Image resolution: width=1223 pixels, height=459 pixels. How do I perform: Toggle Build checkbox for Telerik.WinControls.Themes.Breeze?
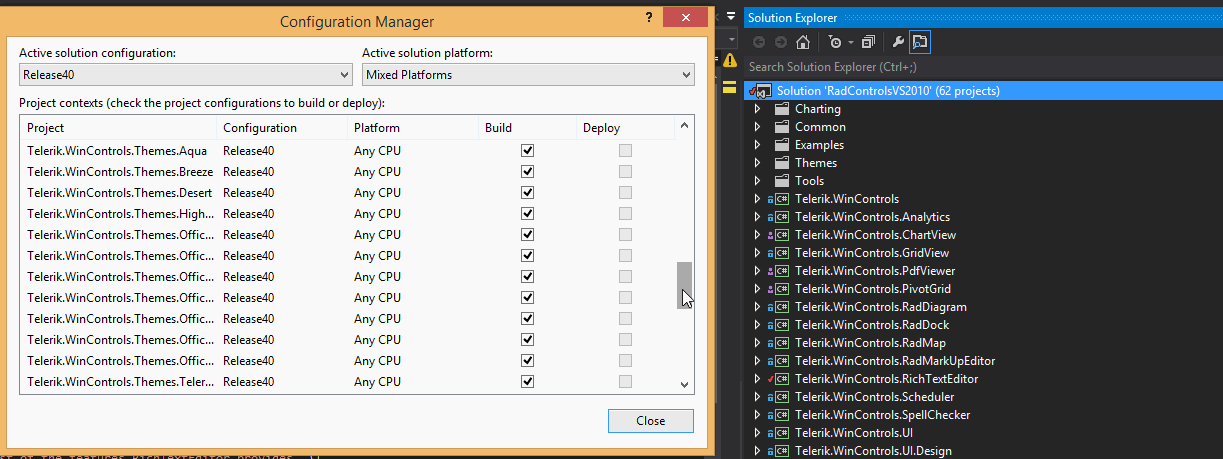pos(527,172)
